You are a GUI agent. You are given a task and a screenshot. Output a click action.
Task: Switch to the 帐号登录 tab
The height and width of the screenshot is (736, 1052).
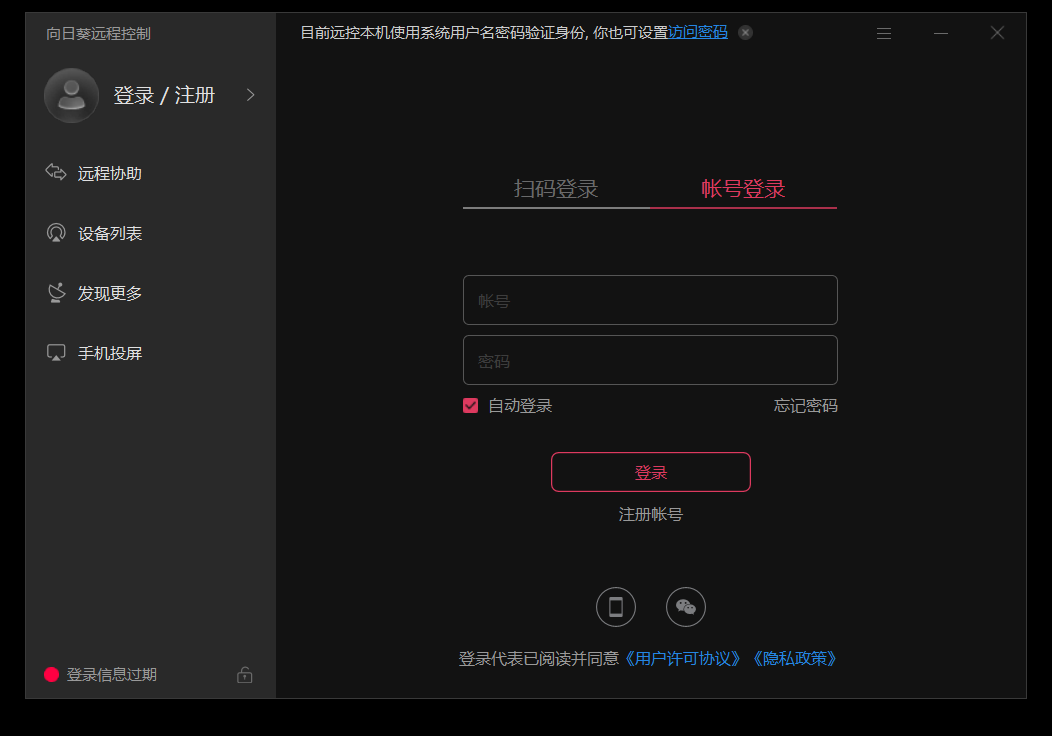pos(743,189)
